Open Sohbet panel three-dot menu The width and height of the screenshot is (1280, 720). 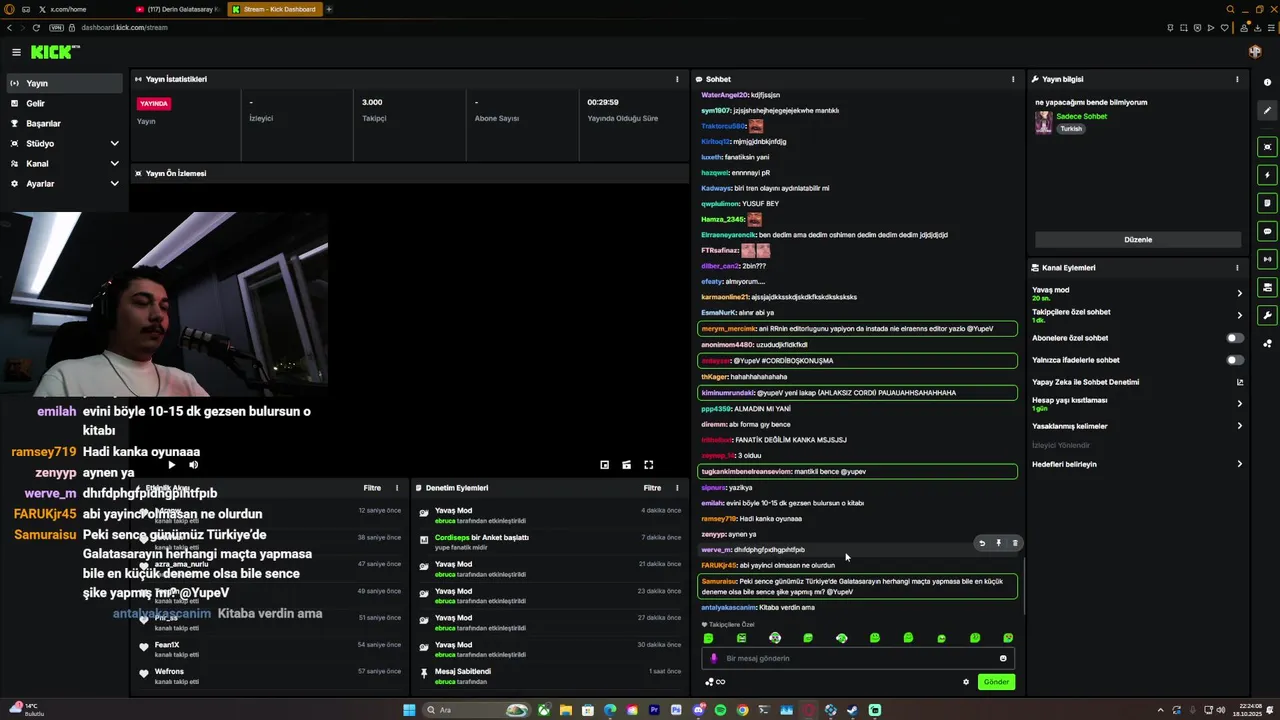click(x=1013, y=79)
